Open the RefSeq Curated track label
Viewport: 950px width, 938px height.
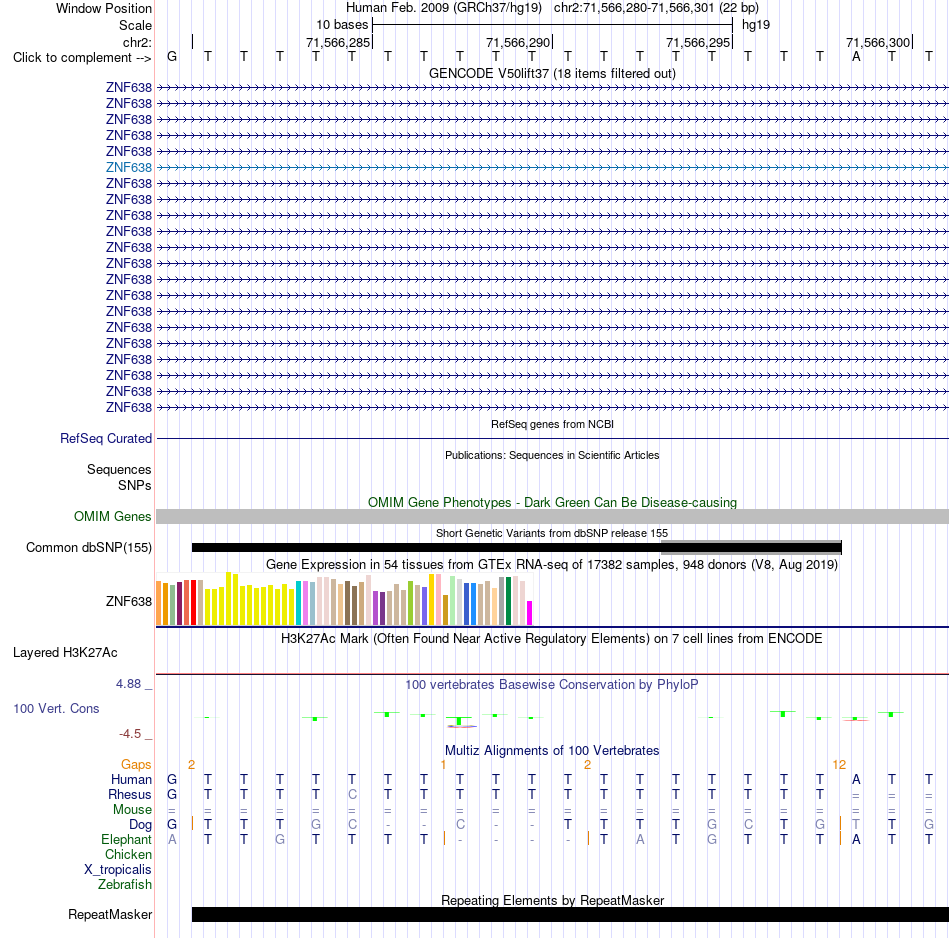105,438
